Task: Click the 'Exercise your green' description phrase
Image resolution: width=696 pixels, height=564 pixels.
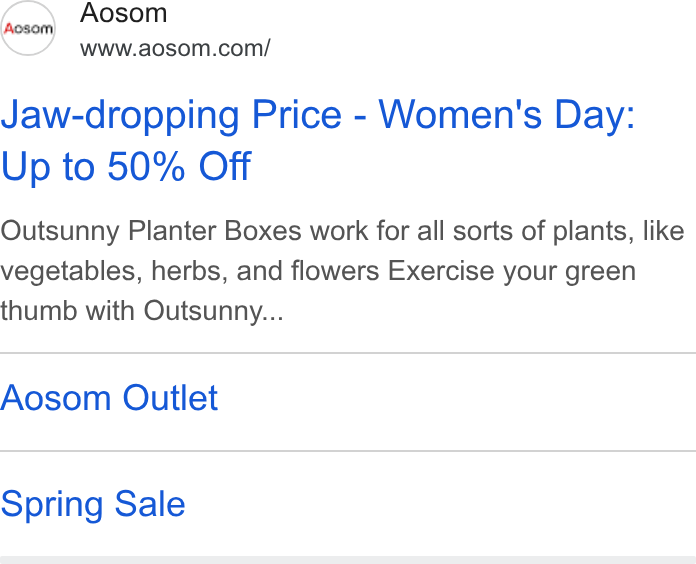Action: point(512,271)
